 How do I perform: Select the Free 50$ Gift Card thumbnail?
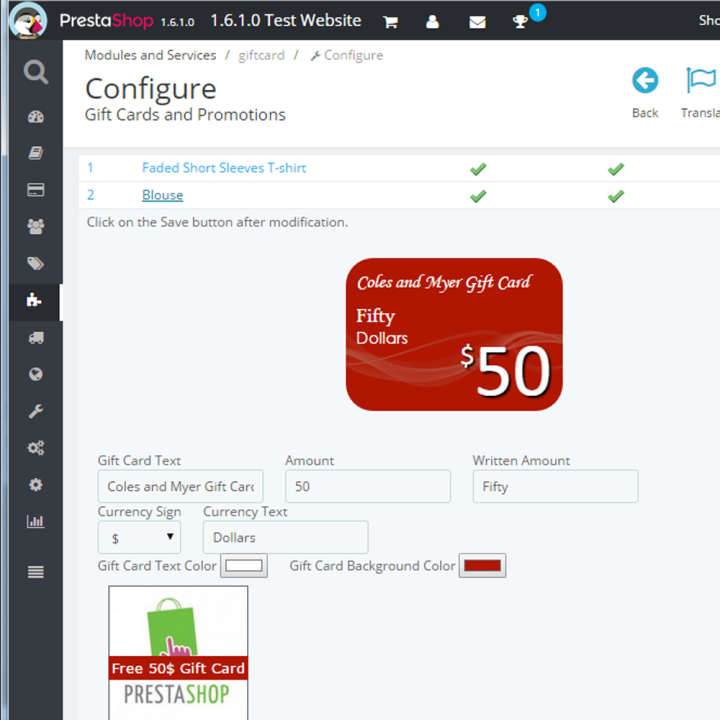point(178,653)
